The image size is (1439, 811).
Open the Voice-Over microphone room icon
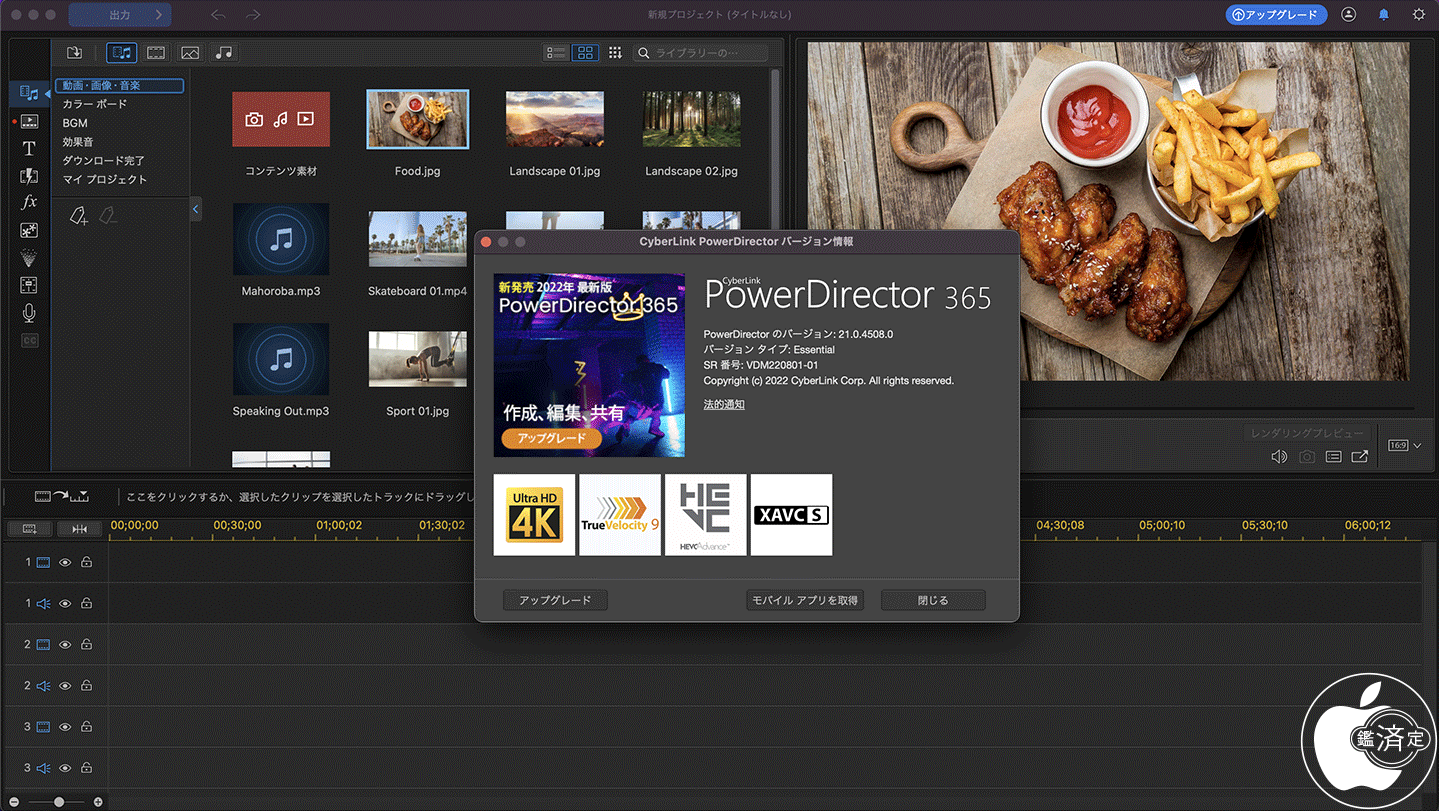(29, 313)
